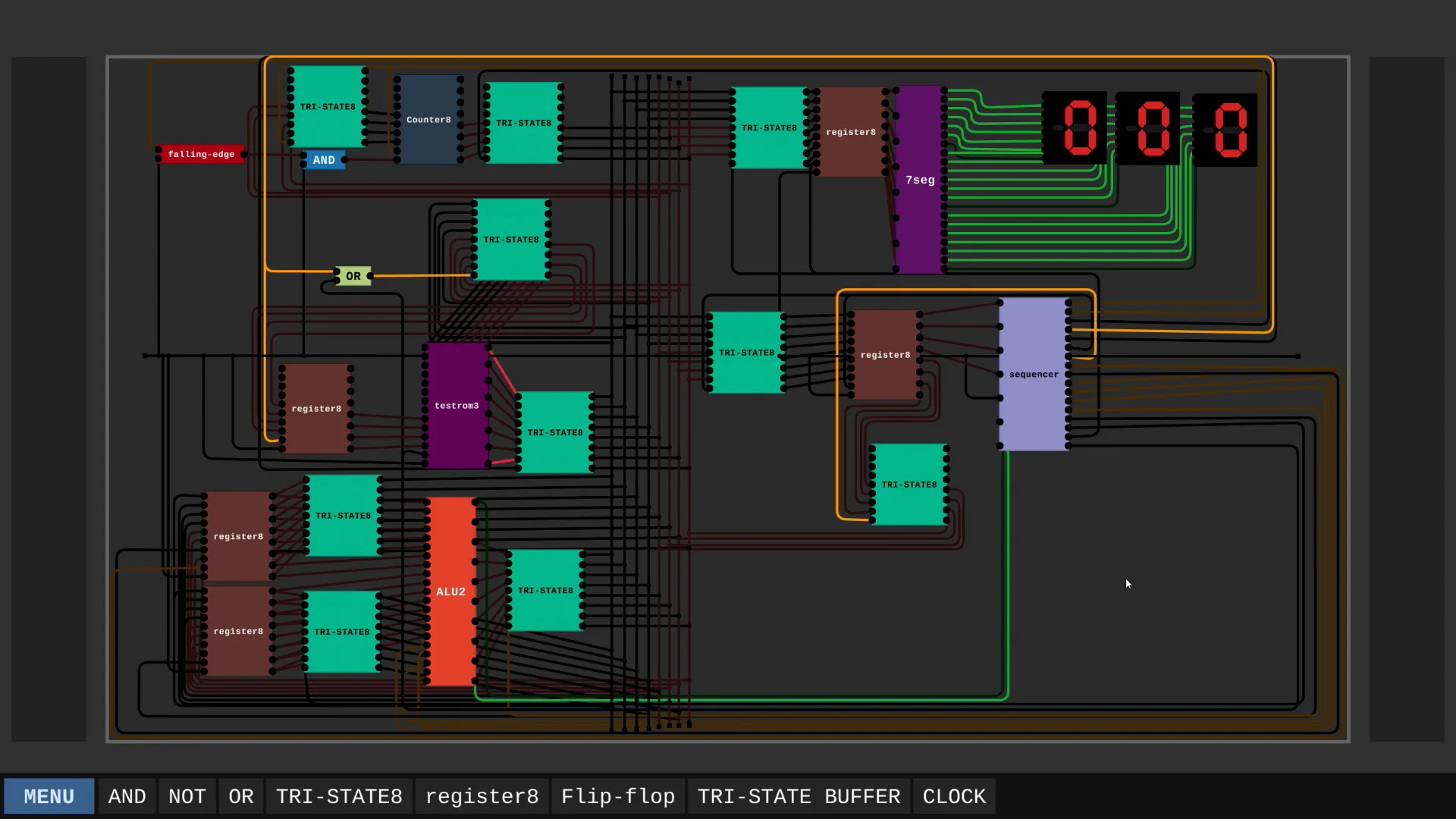The image size is (1456, 819).
Task: Click the falling-edge detector
Action: (x=201, y=154)
